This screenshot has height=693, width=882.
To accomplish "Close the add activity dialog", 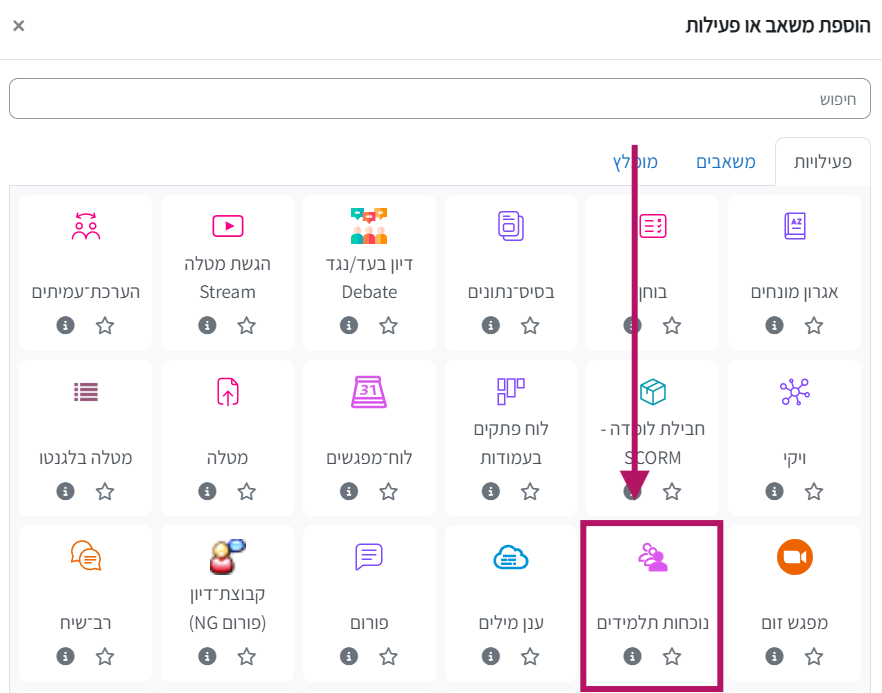I will click(19, 26).
